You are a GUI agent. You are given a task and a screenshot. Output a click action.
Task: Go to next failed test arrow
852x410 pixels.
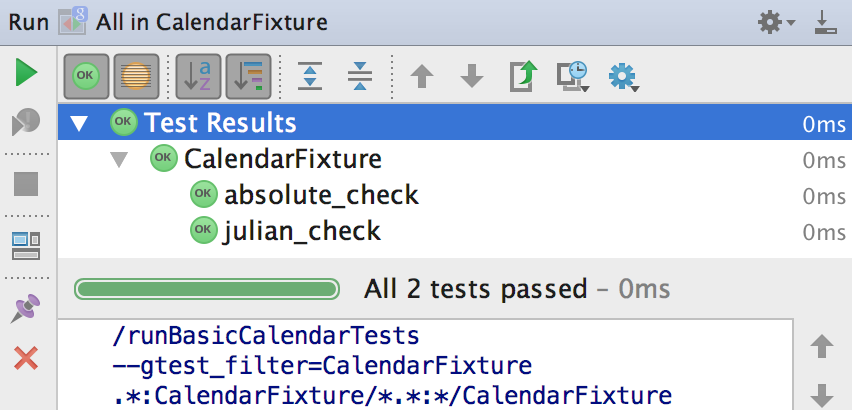tap(471, 75)
